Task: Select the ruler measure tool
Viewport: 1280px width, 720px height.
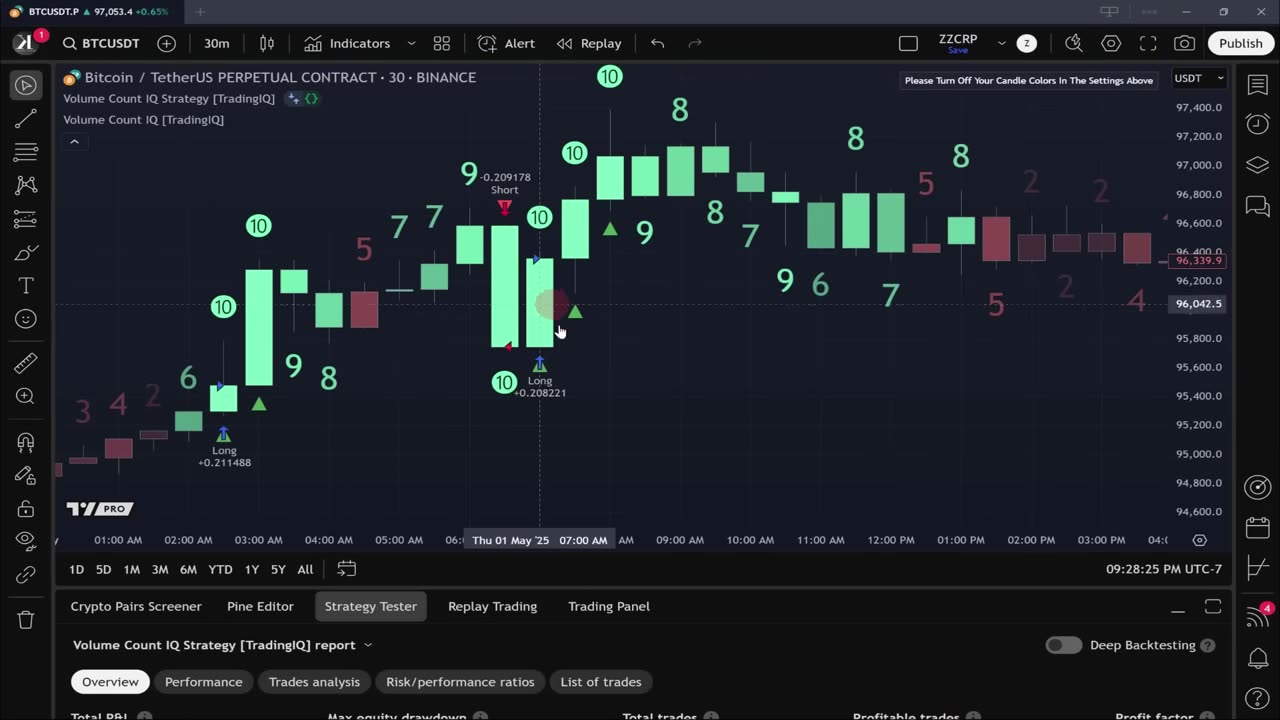Action: click(x=26, y=363)
